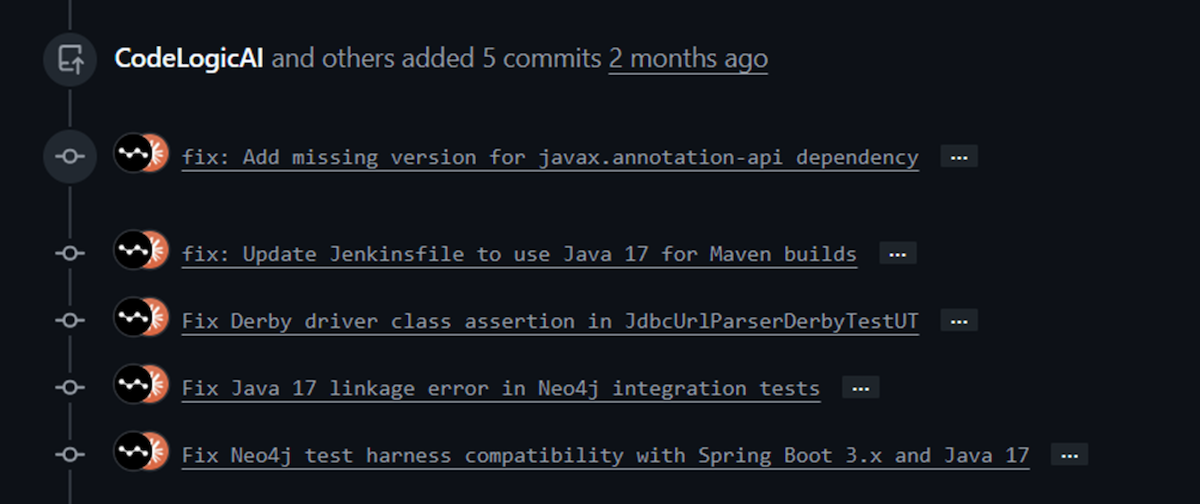
Task: Open commit "Update Jenkinsfile to use Java 17"
Action: 519,254
